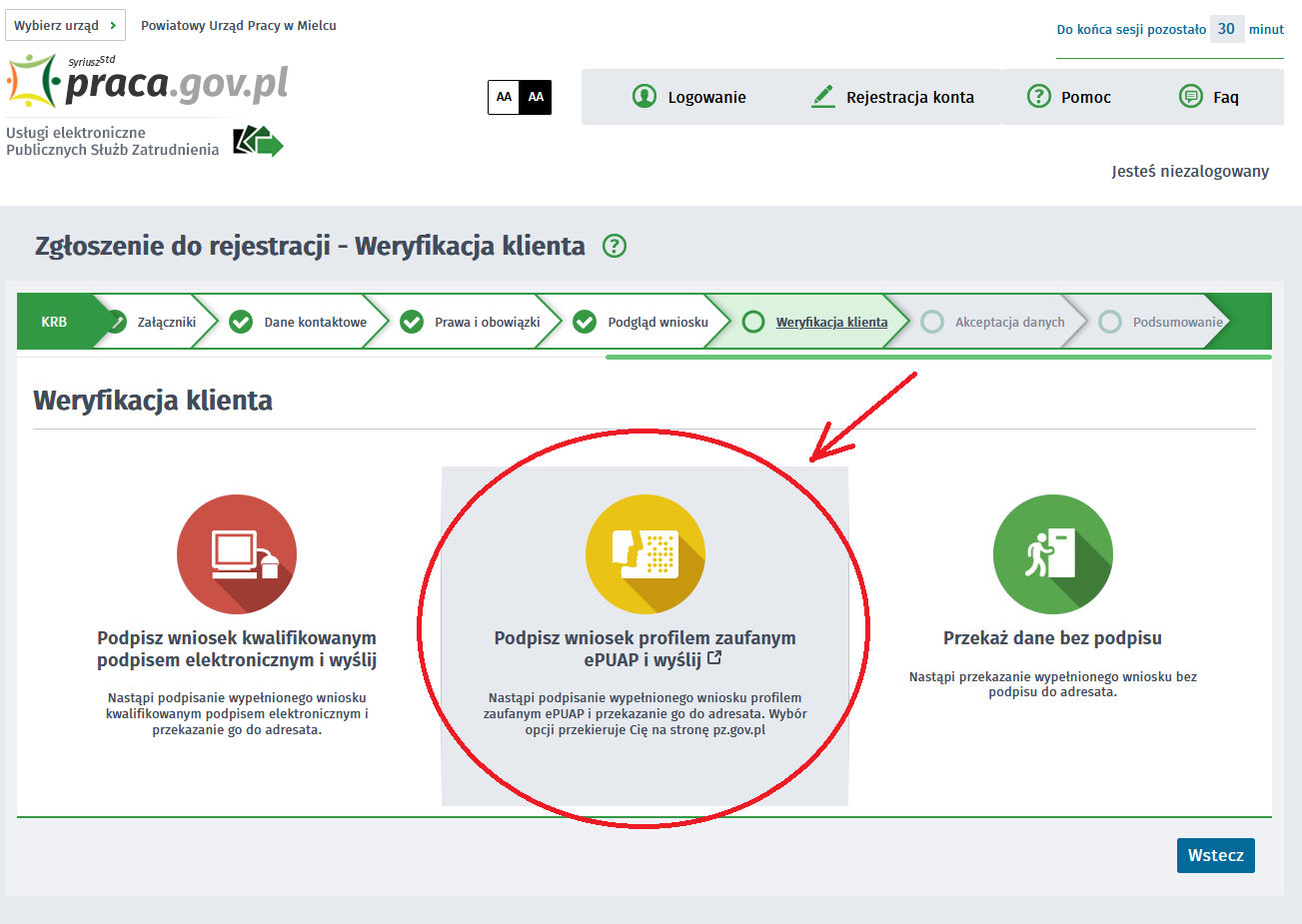This screenshot has width=1302, height=924.
Task: Click the Rejestracja konta pencil icon
Action: click(x=822, y=97)
